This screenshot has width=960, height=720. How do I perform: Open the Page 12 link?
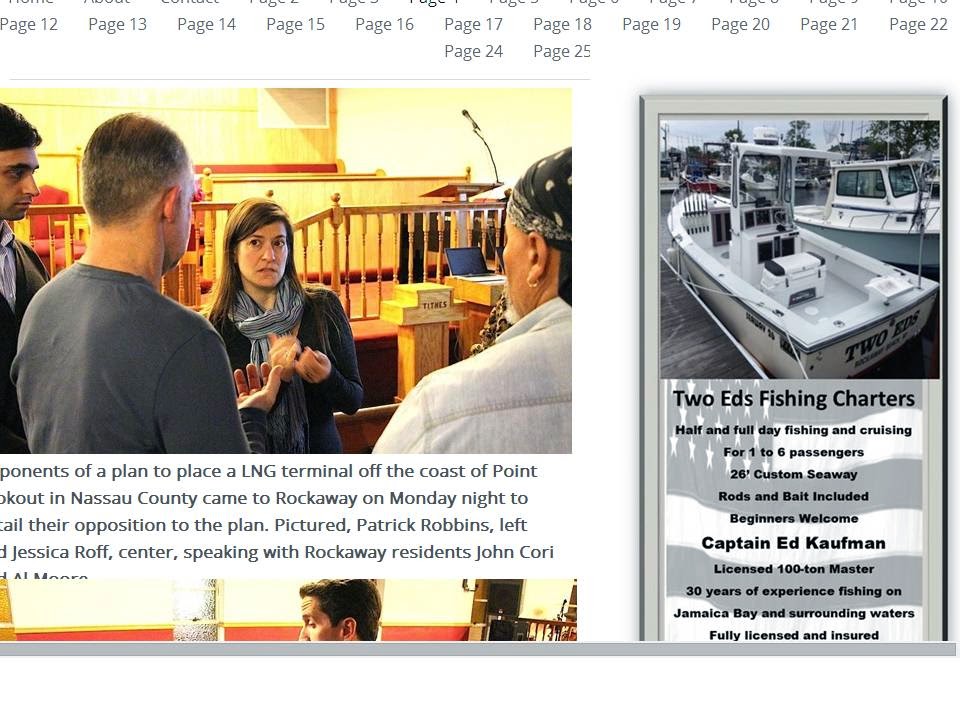(29, 24)
